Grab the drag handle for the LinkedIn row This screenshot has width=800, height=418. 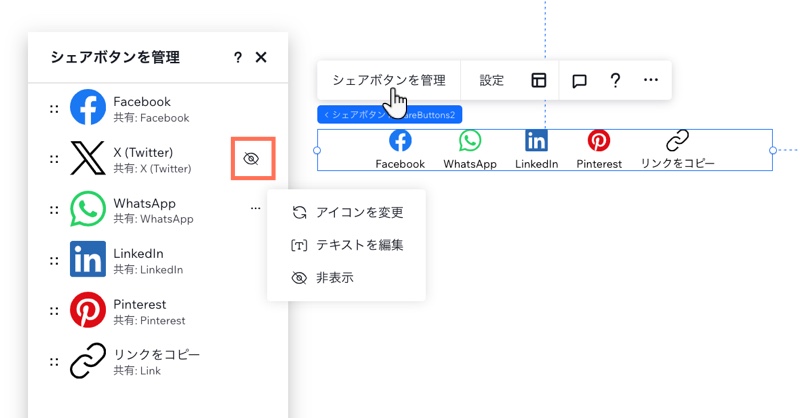point(54,260)
